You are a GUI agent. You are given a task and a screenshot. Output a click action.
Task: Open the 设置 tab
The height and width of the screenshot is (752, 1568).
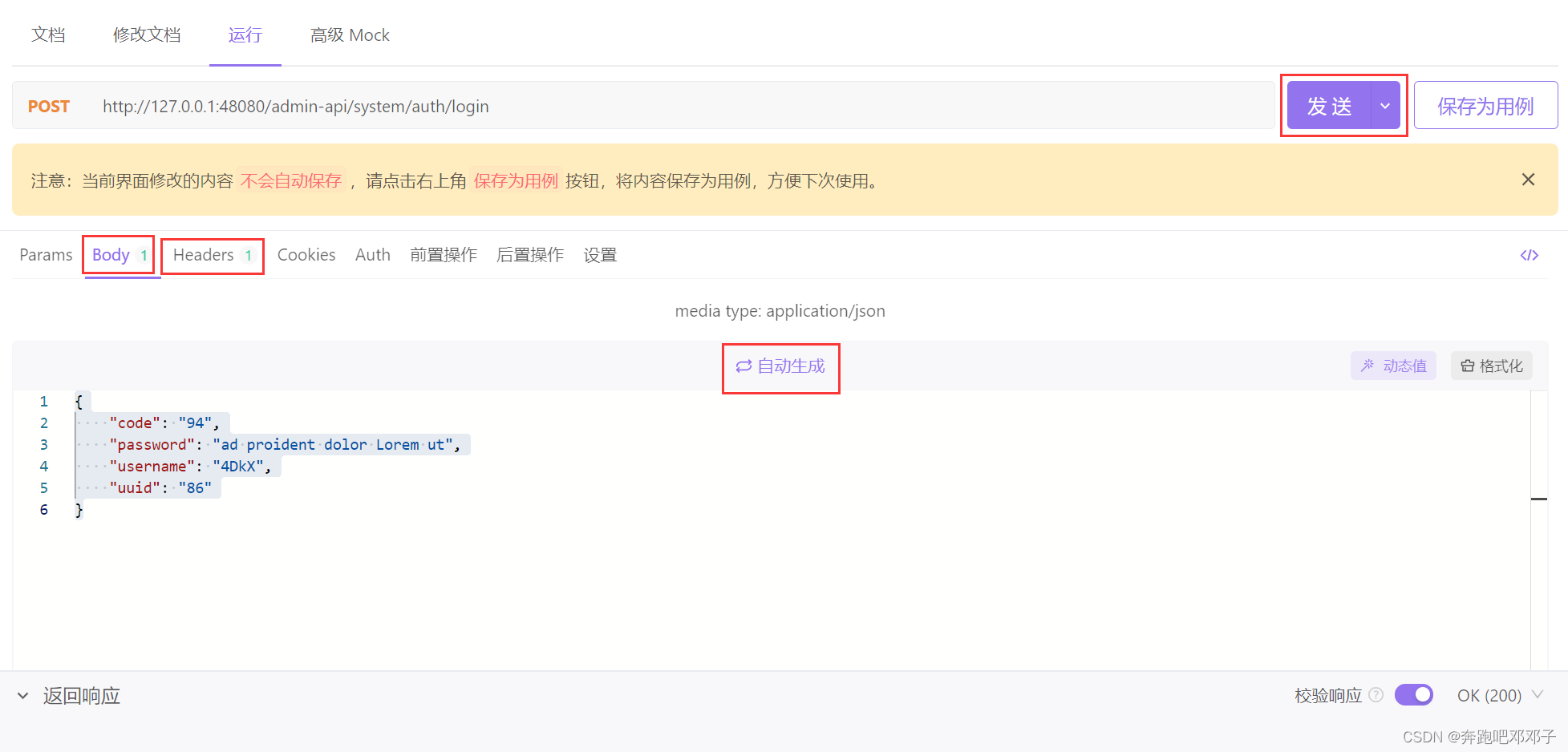600,255
